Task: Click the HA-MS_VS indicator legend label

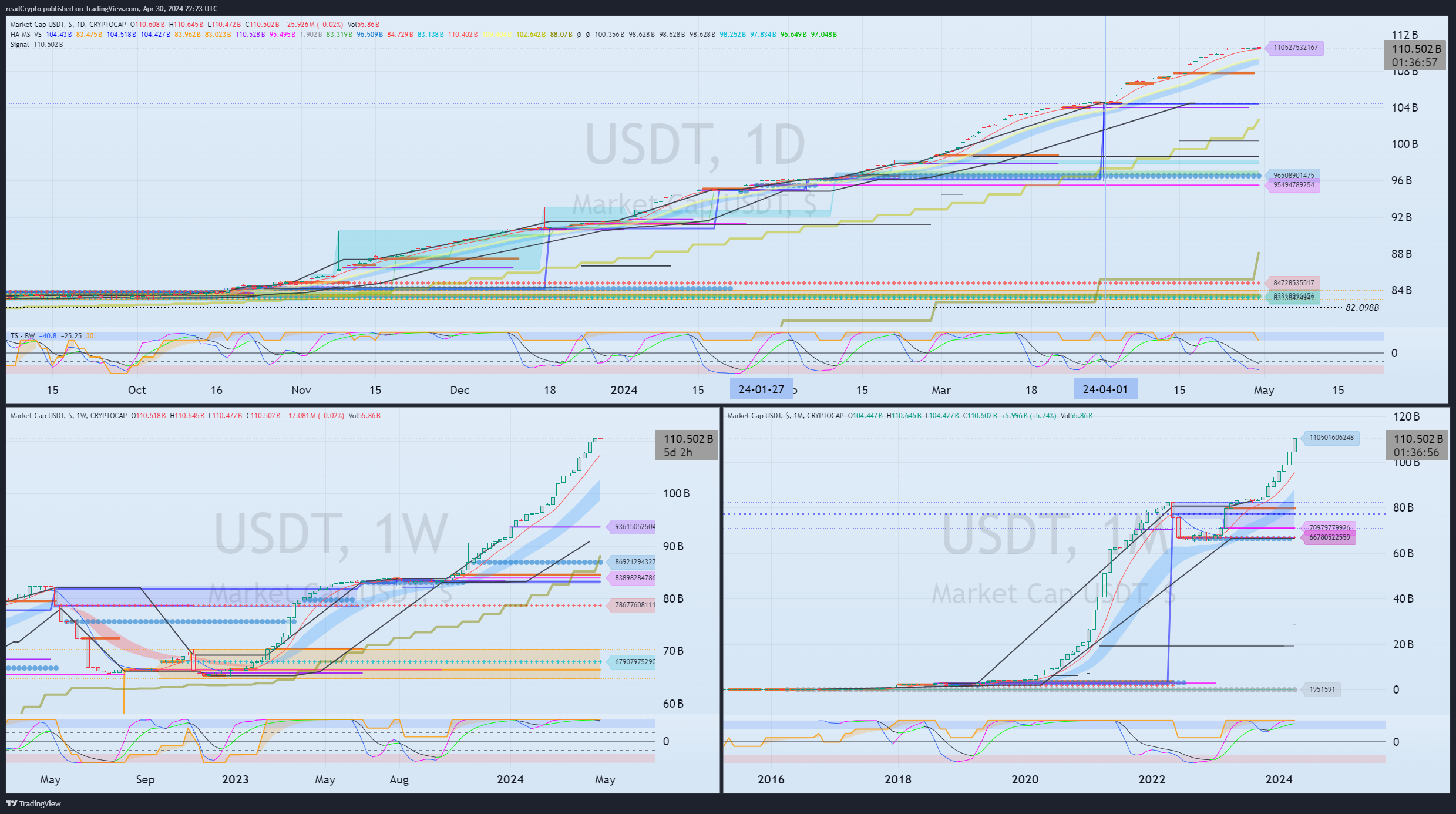Action: click(x=26, y=35)
